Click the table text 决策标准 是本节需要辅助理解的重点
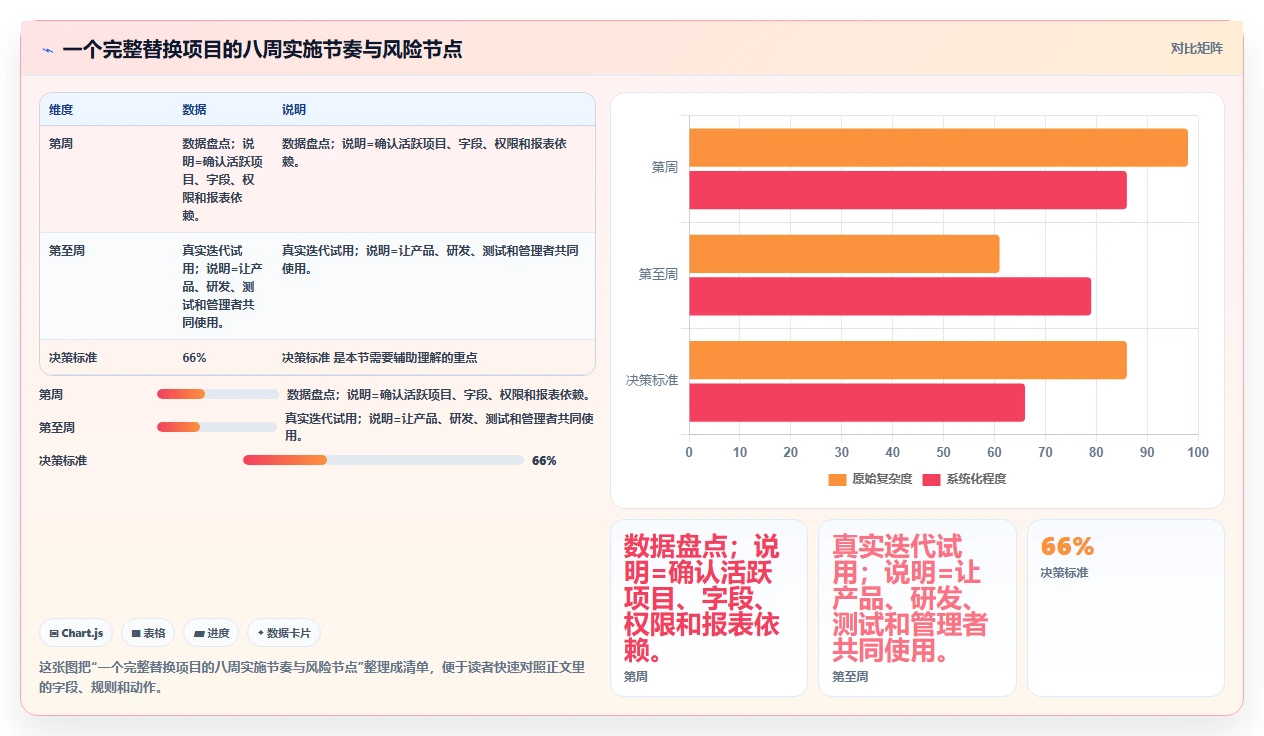Screen dimensions: 1264x736 (380, 357)
